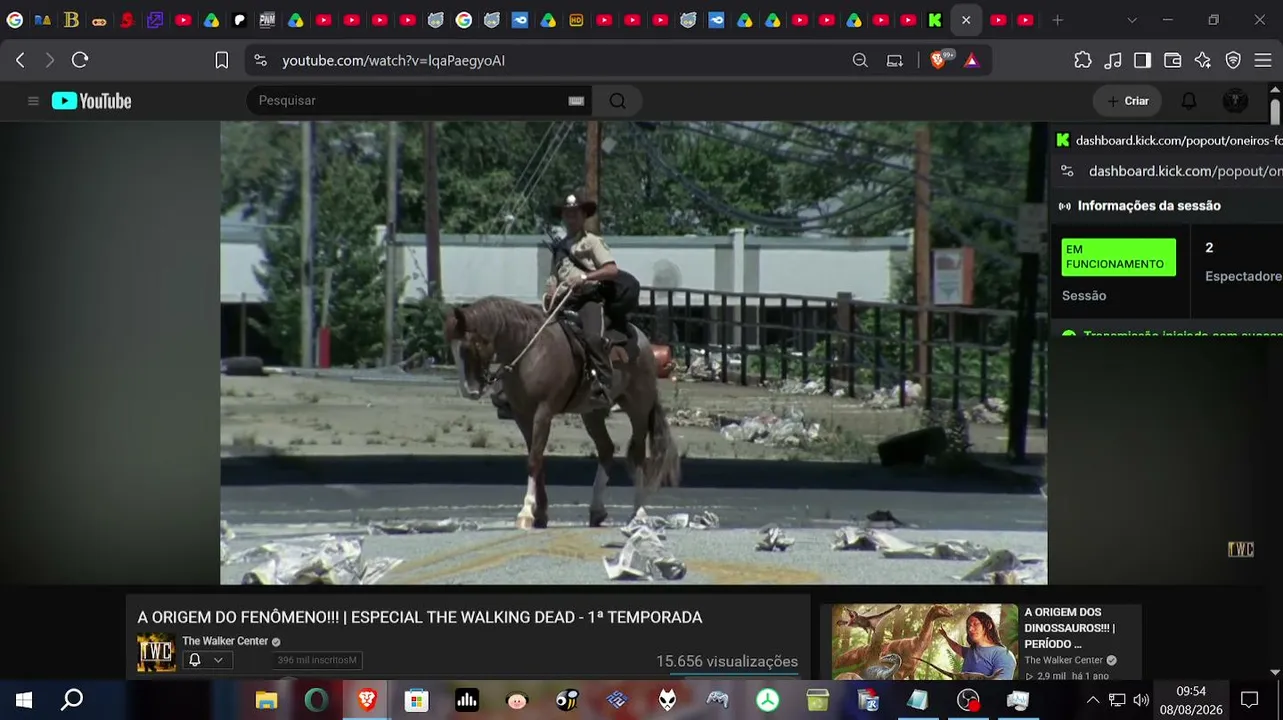Switch to the green Kick tab

pos(935,20)
